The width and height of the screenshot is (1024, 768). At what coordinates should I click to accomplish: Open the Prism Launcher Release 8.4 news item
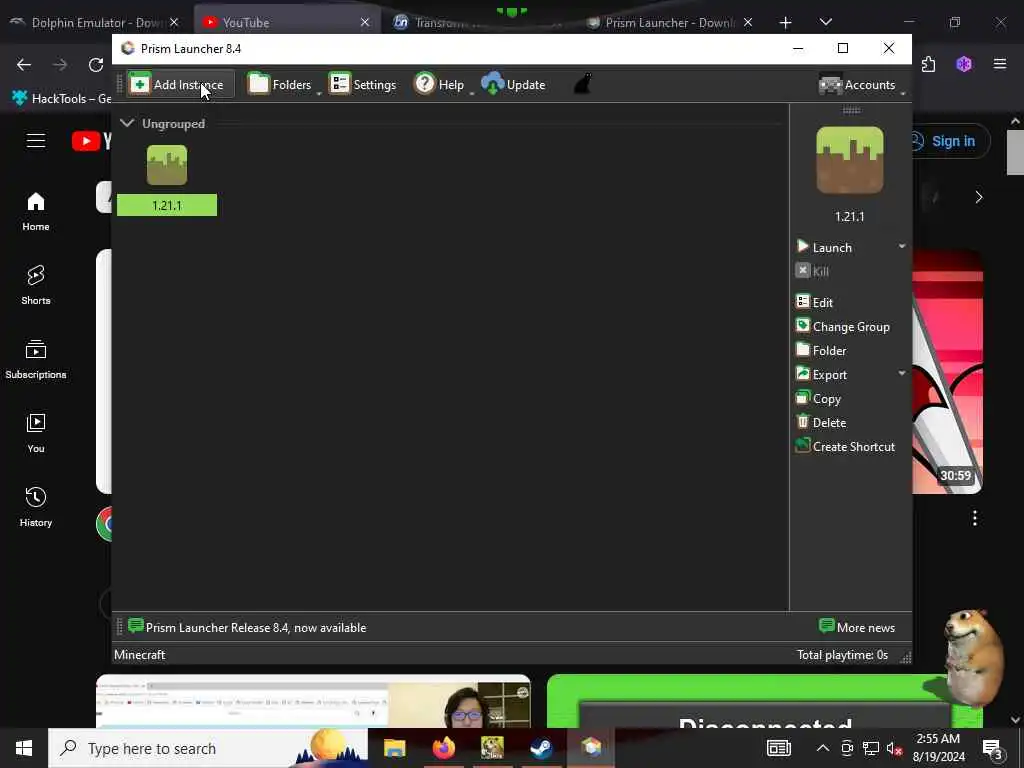247,627
